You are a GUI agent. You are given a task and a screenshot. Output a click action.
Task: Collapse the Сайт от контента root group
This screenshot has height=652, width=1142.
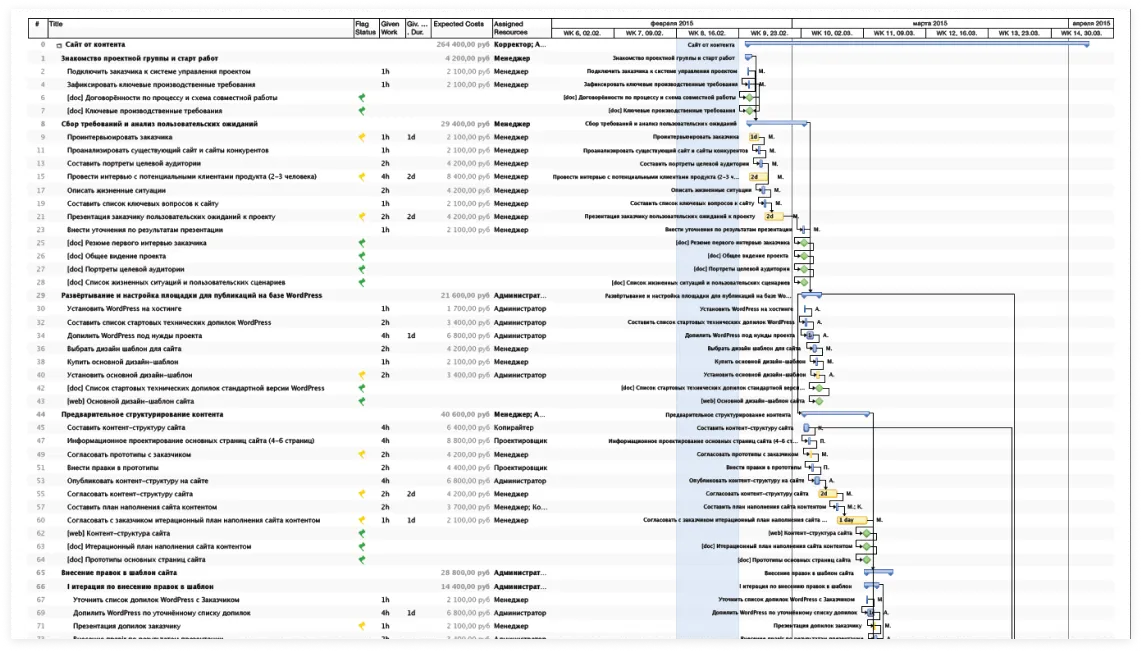pos(59,45)
